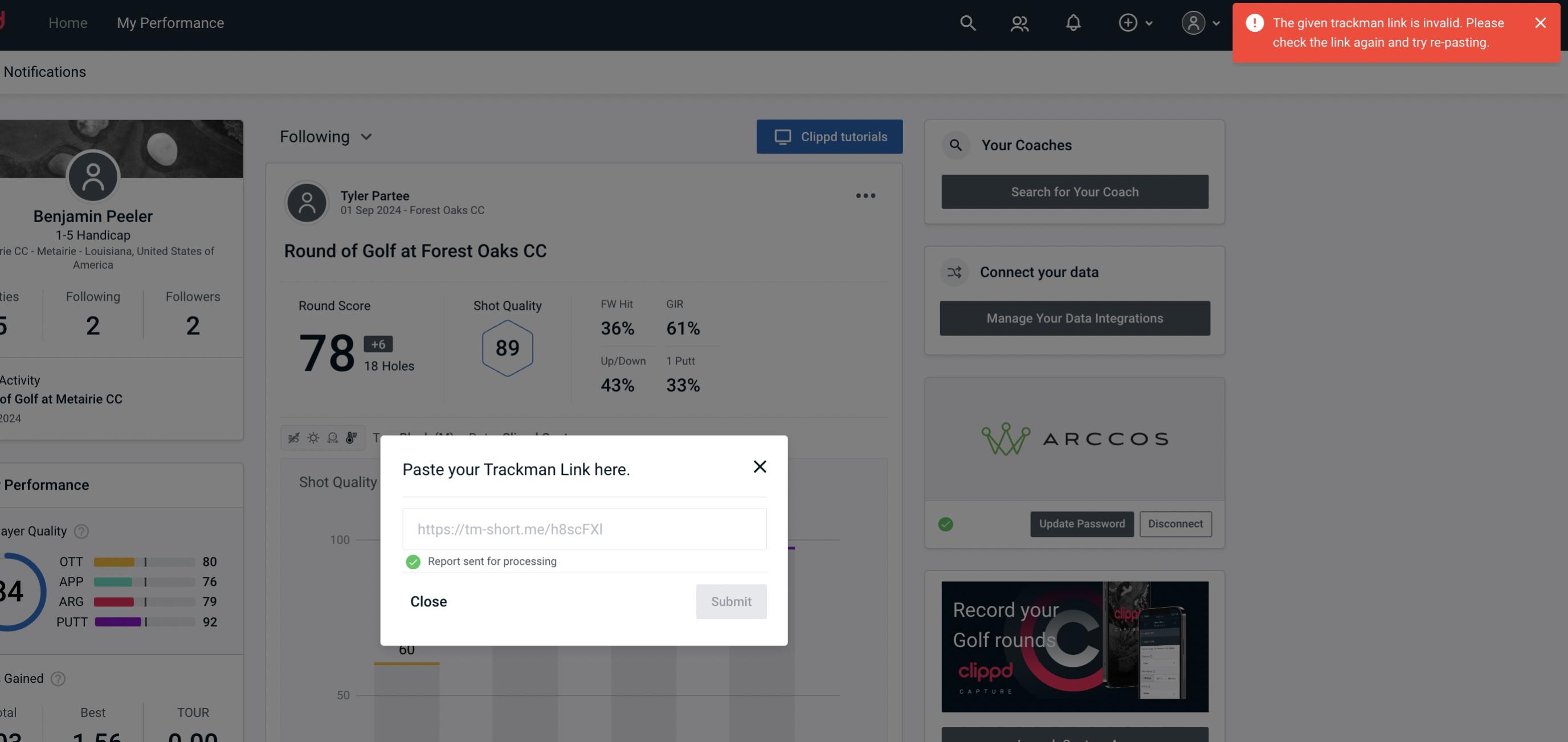Viewport: 1568px width, 742px height.
Task: Expand the add content dropdown arrow
Action: pos(1148,22)
